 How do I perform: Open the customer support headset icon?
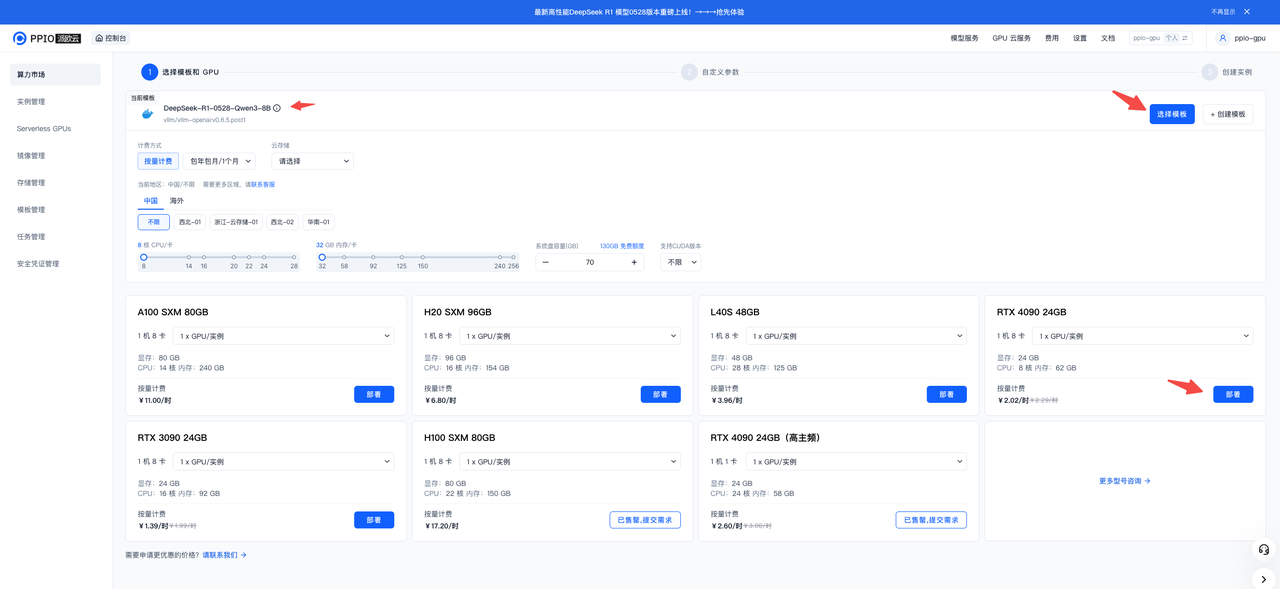[x=1264, y=549]
